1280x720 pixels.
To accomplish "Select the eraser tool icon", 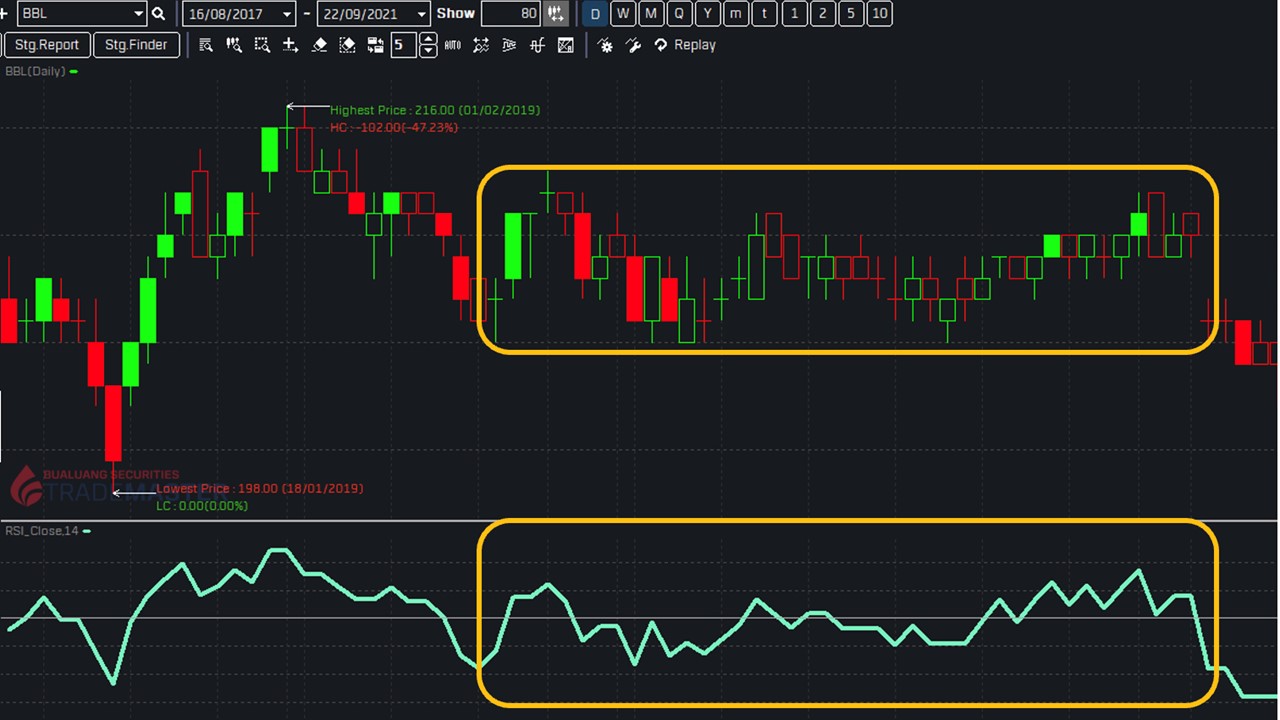I will click(x=319, y=45).
